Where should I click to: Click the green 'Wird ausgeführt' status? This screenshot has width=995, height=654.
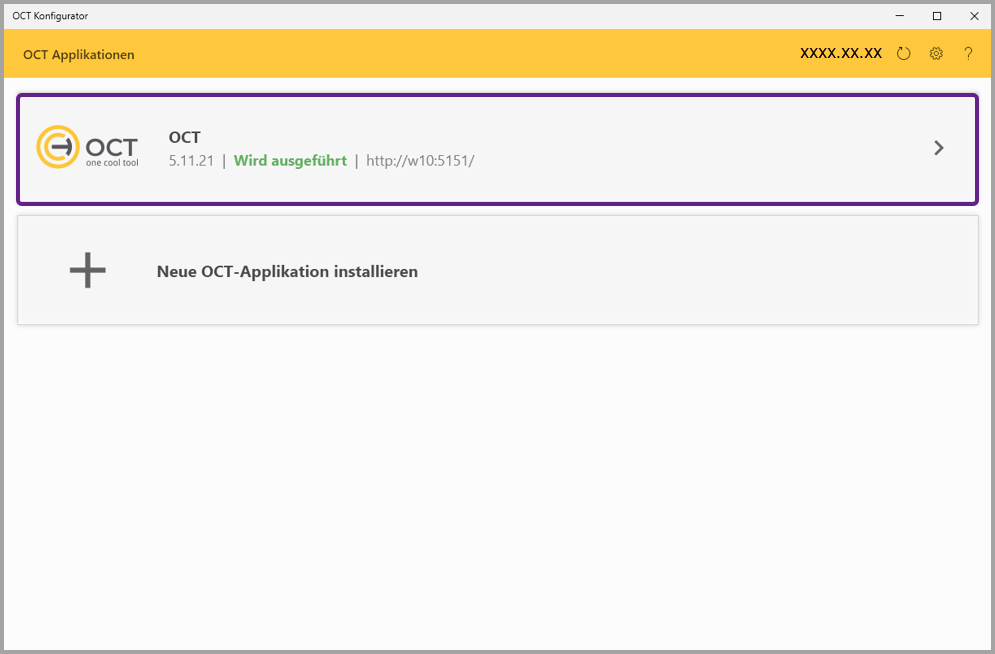point(290,160)
